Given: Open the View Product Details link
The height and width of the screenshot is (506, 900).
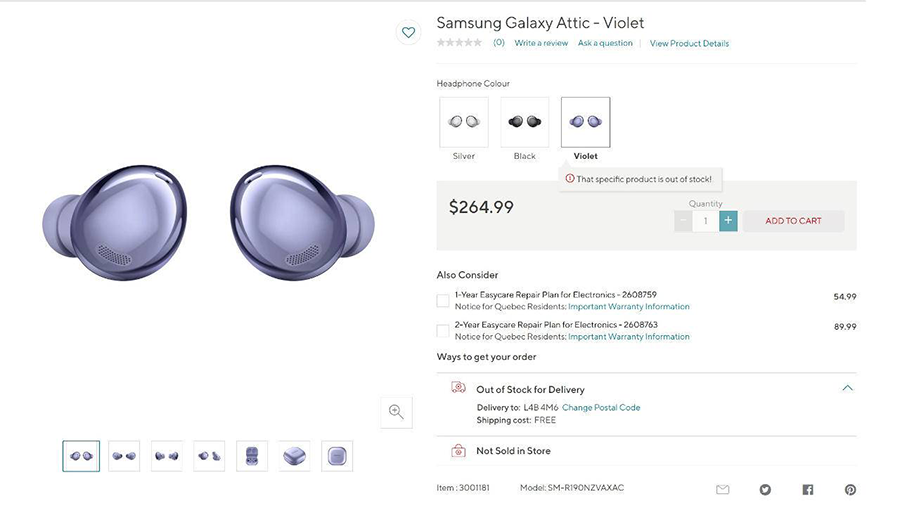Looking at the screenshot, I should click(689, 43).
